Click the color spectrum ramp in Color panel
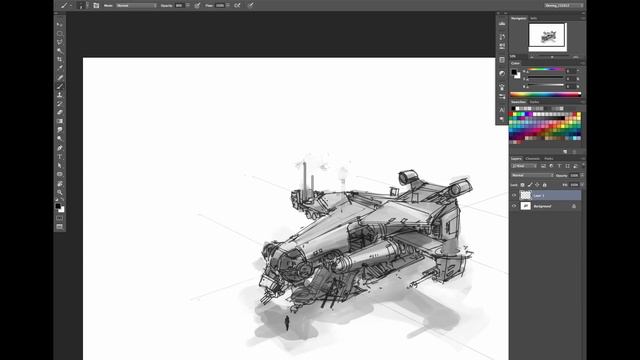640x360 pixels. (545, 95)
